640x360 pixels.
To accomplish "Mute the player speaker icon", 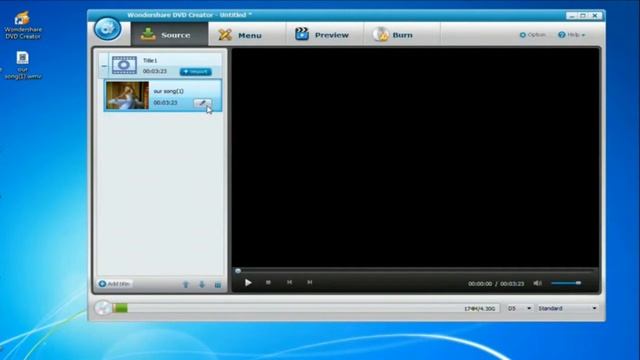I will coord(538,283).
